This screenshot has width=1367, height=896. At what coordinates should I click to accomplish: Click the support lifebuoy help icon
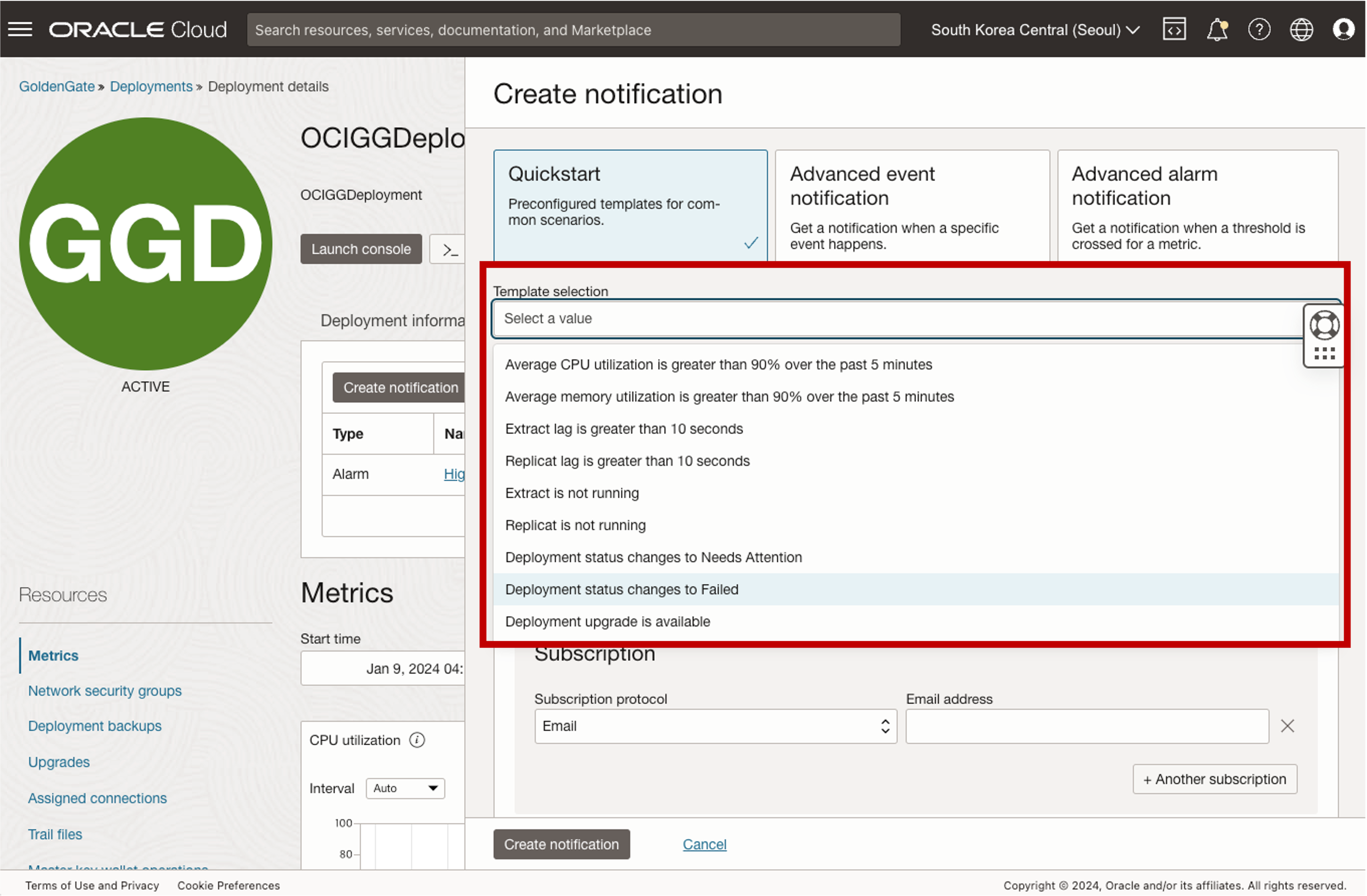1325,325
